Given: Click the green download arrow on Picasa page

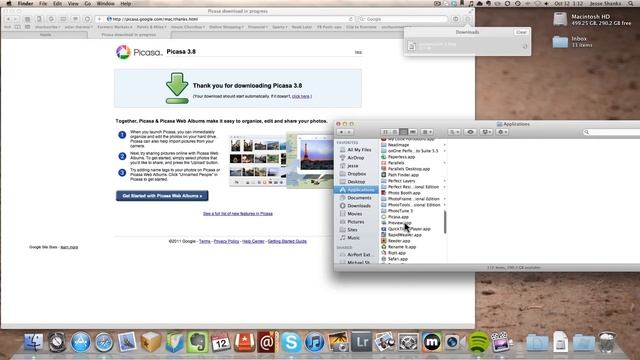Looking at the screenshot, I should [177, 88].
